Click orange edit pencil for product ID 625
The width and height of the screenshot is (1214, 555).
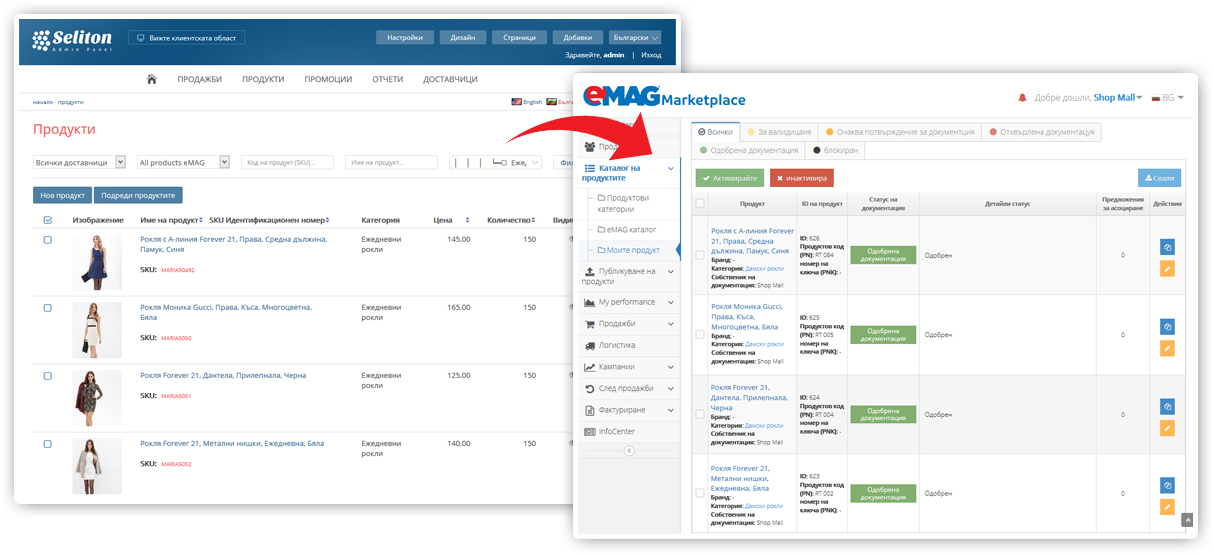(x=1167, y=348)
